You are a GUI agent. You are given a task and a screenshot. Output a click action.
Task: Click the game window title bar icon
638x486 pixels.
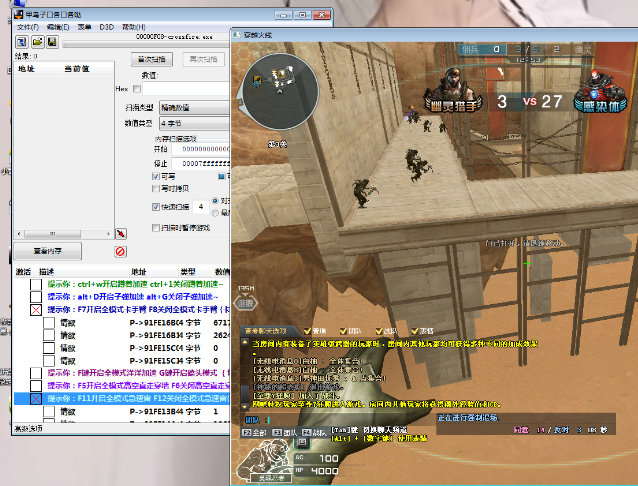pyautogui.click(x=236, y=35)
